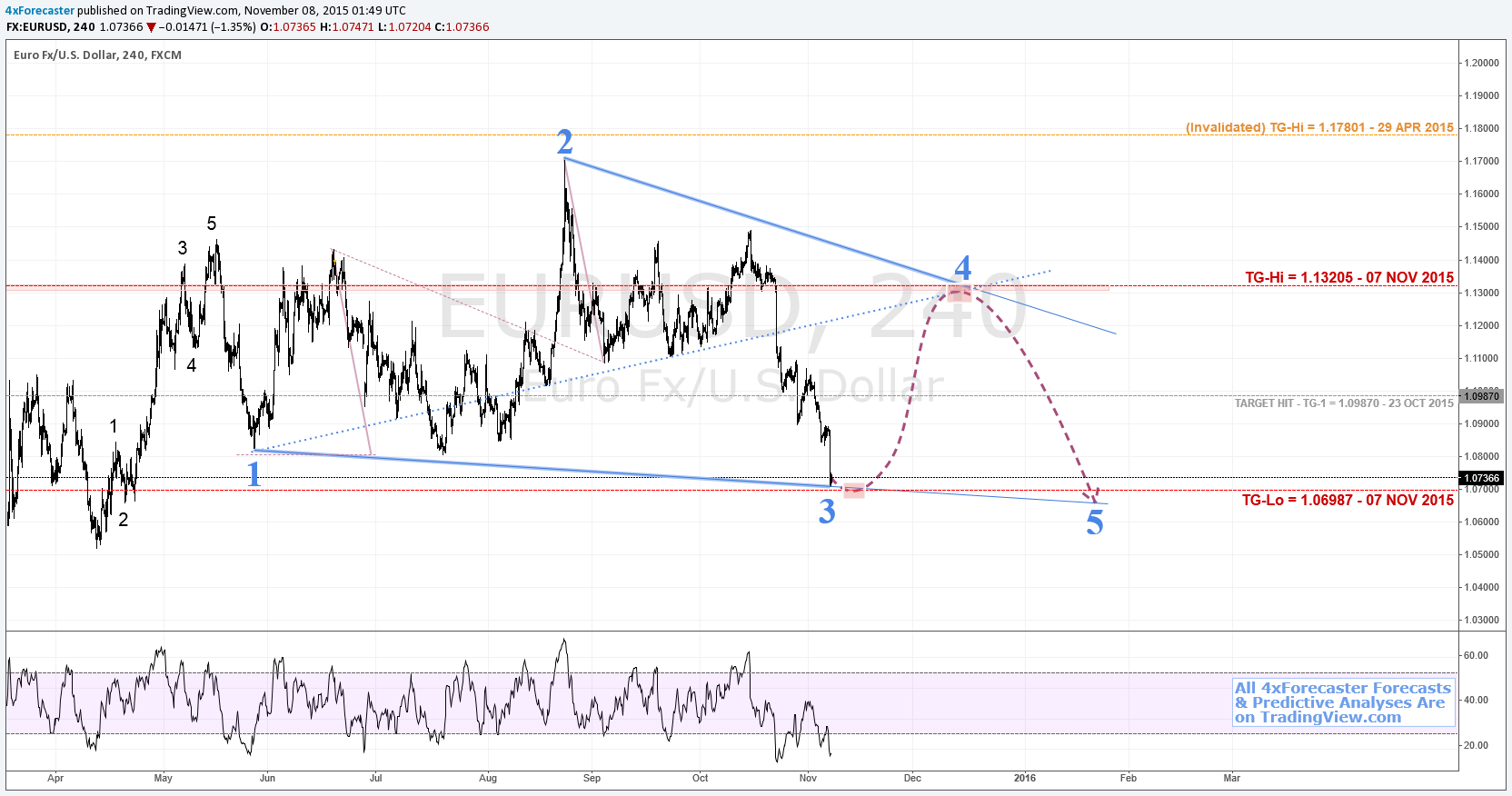Click the Nov label on time axis

point(808,778)
